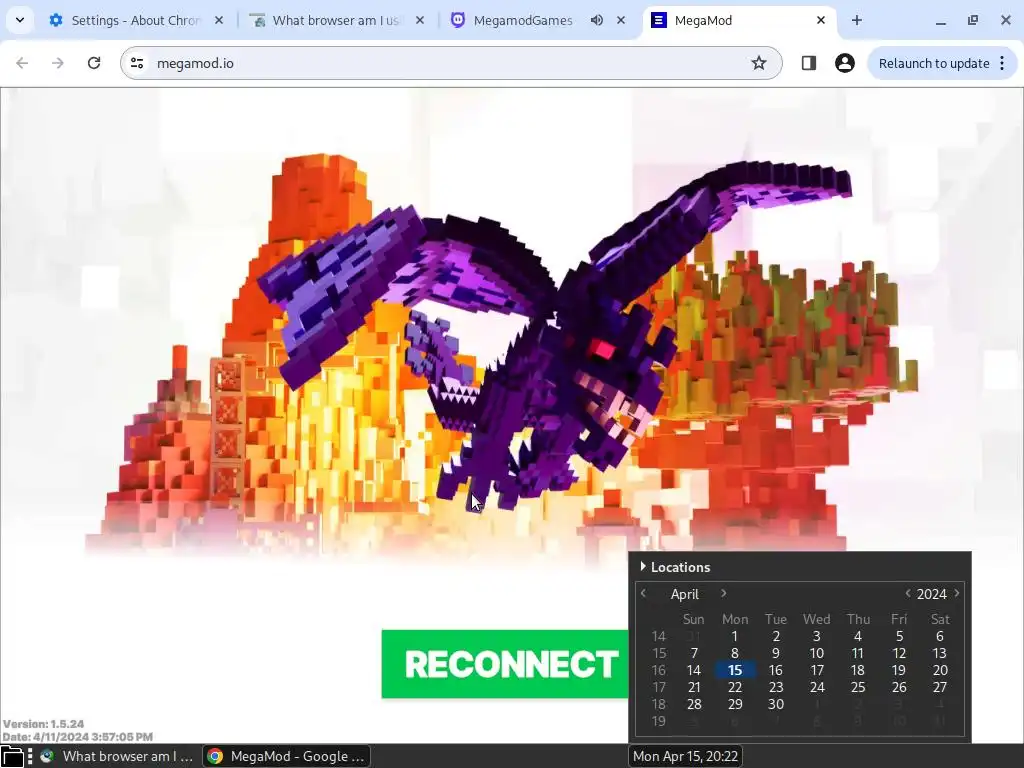Expand the Locations section in calendar
Image resolution: width=1024 pixels, height=768 pixels.
675,567
